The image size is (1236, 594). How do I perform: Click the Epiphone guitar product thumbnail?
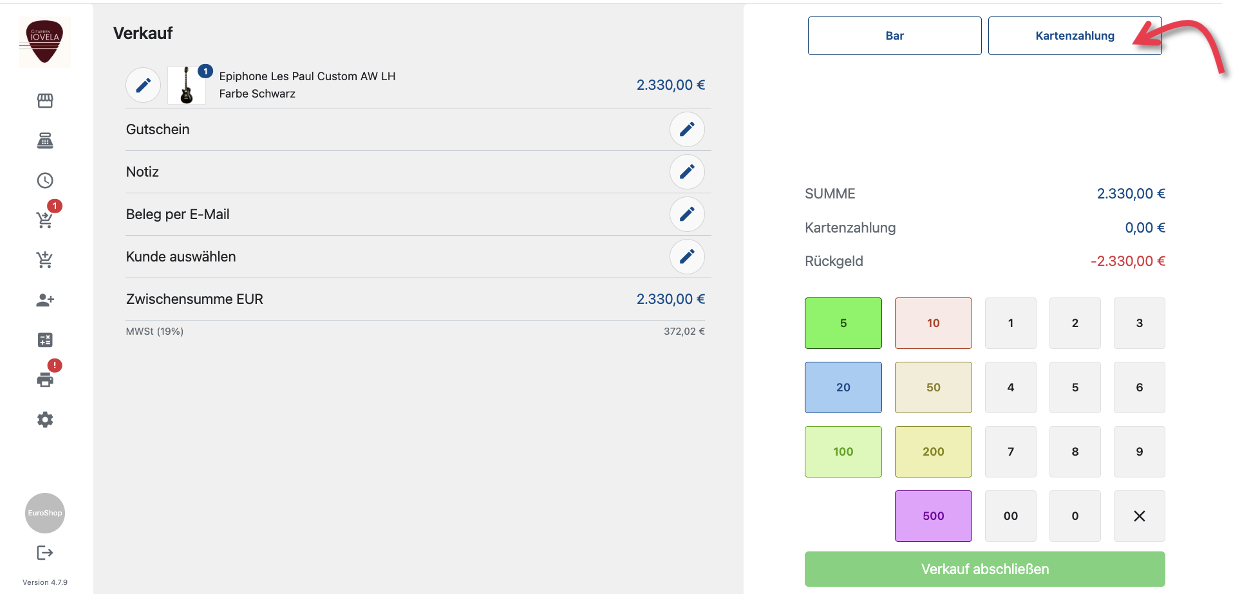point(186,86)
